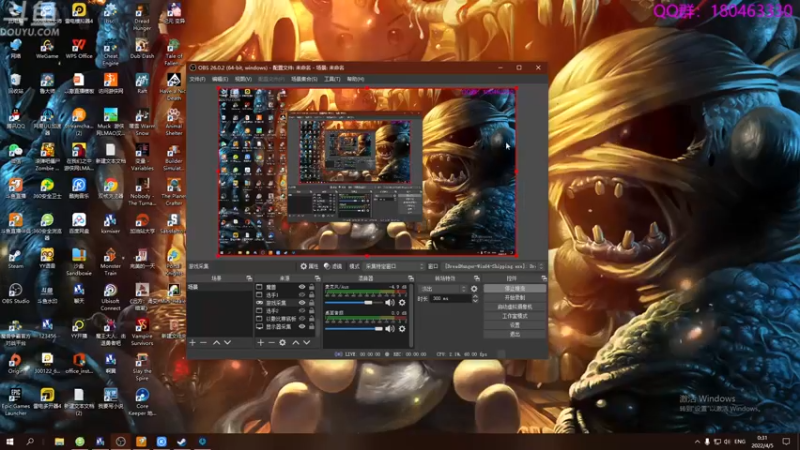
Task: Open the scene transition properties gear
Action: pyautogui.click(x=474, y=289)
